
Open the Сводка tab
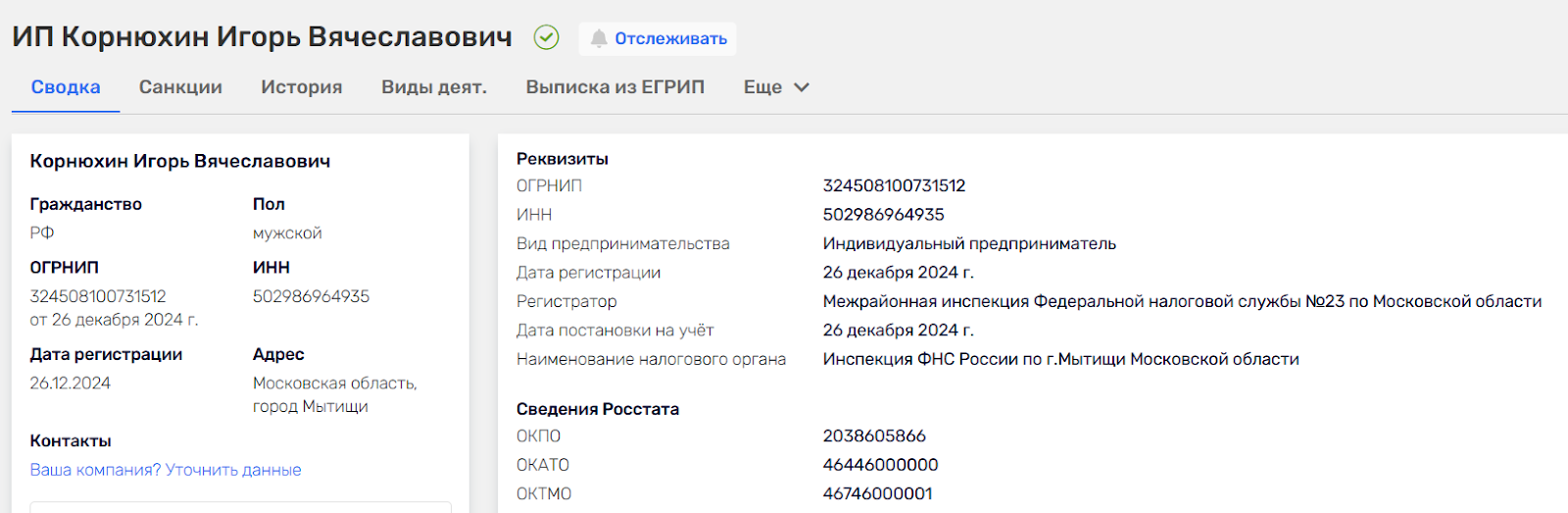click(x=66, y=87)
